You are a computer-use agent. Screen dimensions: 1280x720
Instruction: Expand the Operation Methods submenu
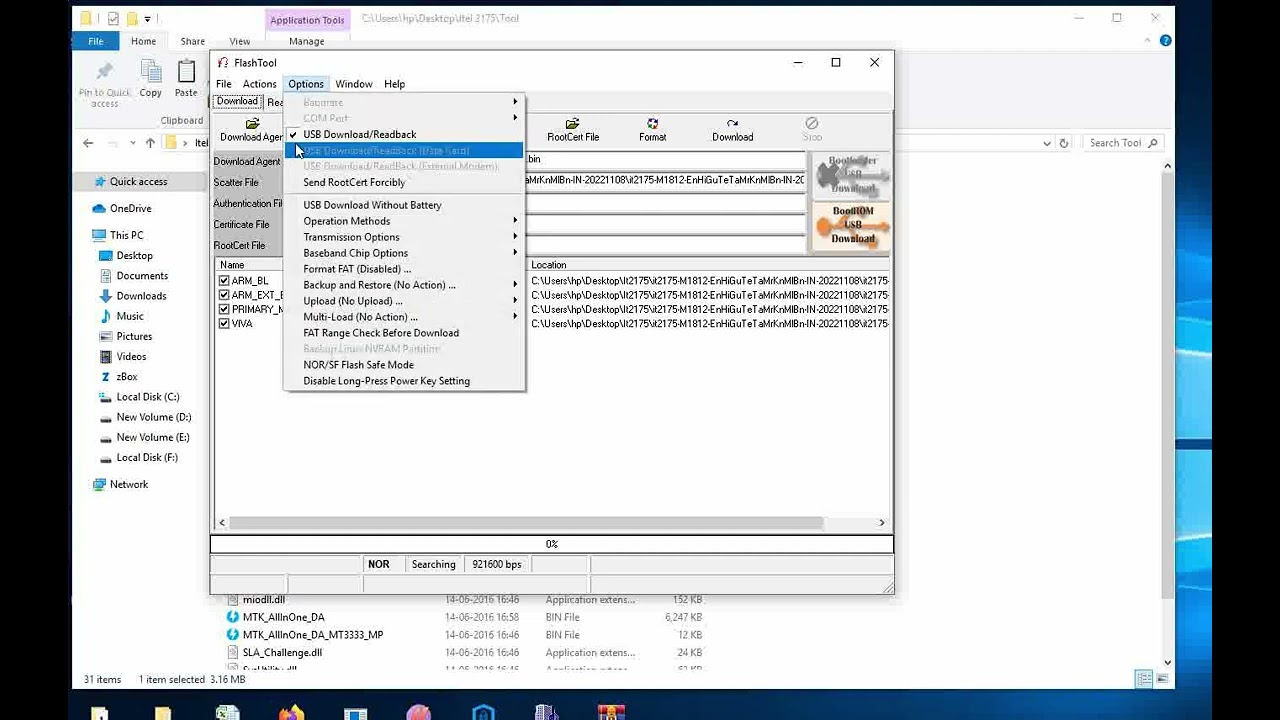(404, 221)
